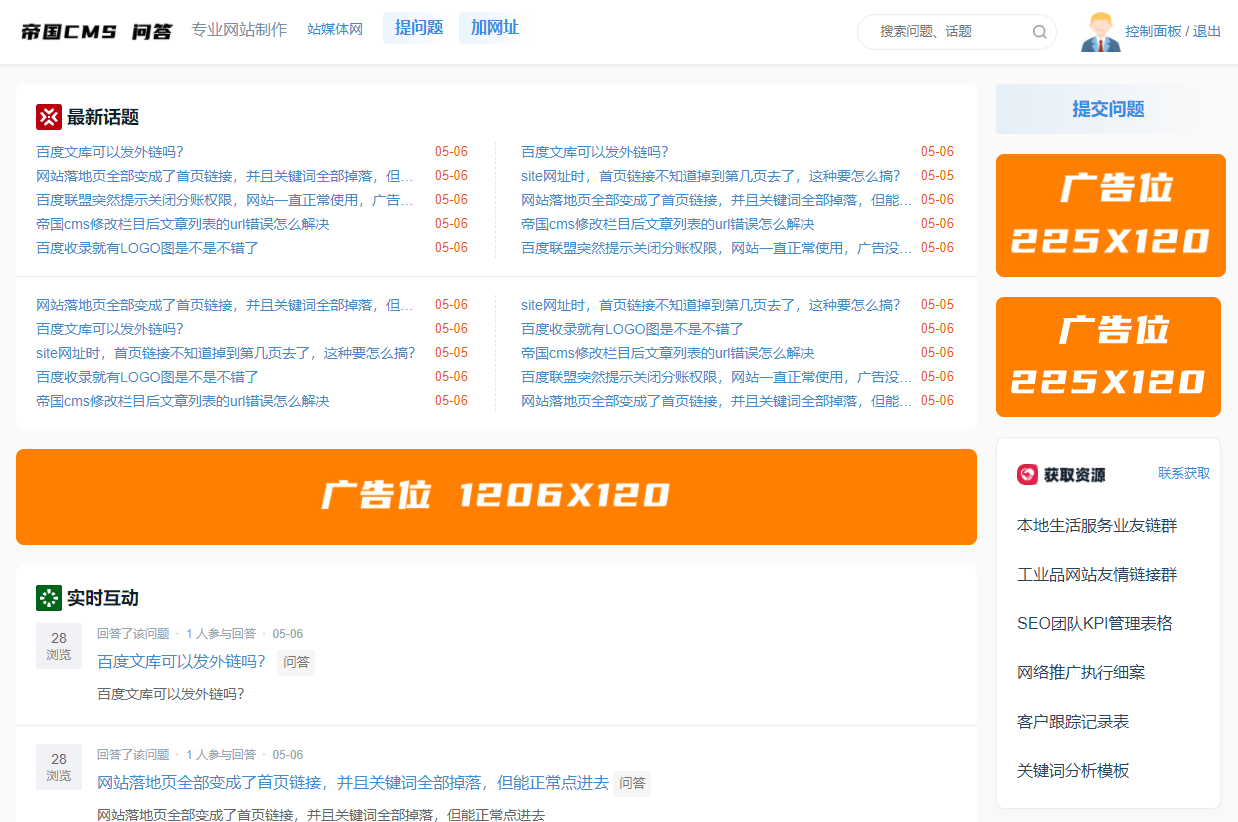
Task: Go to 站媒体网 in the top navigation
Action: pyautogui.click(x=334, y=30)
